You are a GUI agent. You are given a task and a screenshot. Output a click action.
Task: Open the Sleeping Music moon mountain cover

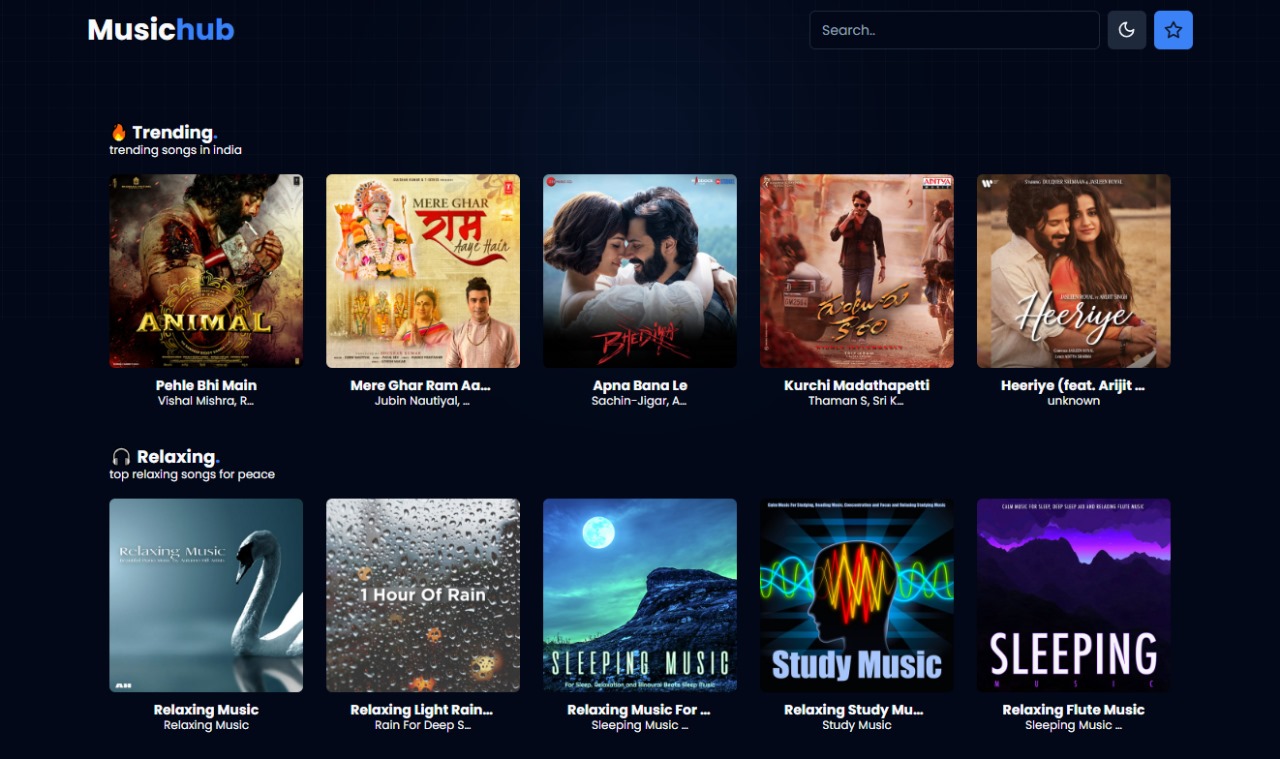(640, 595)
